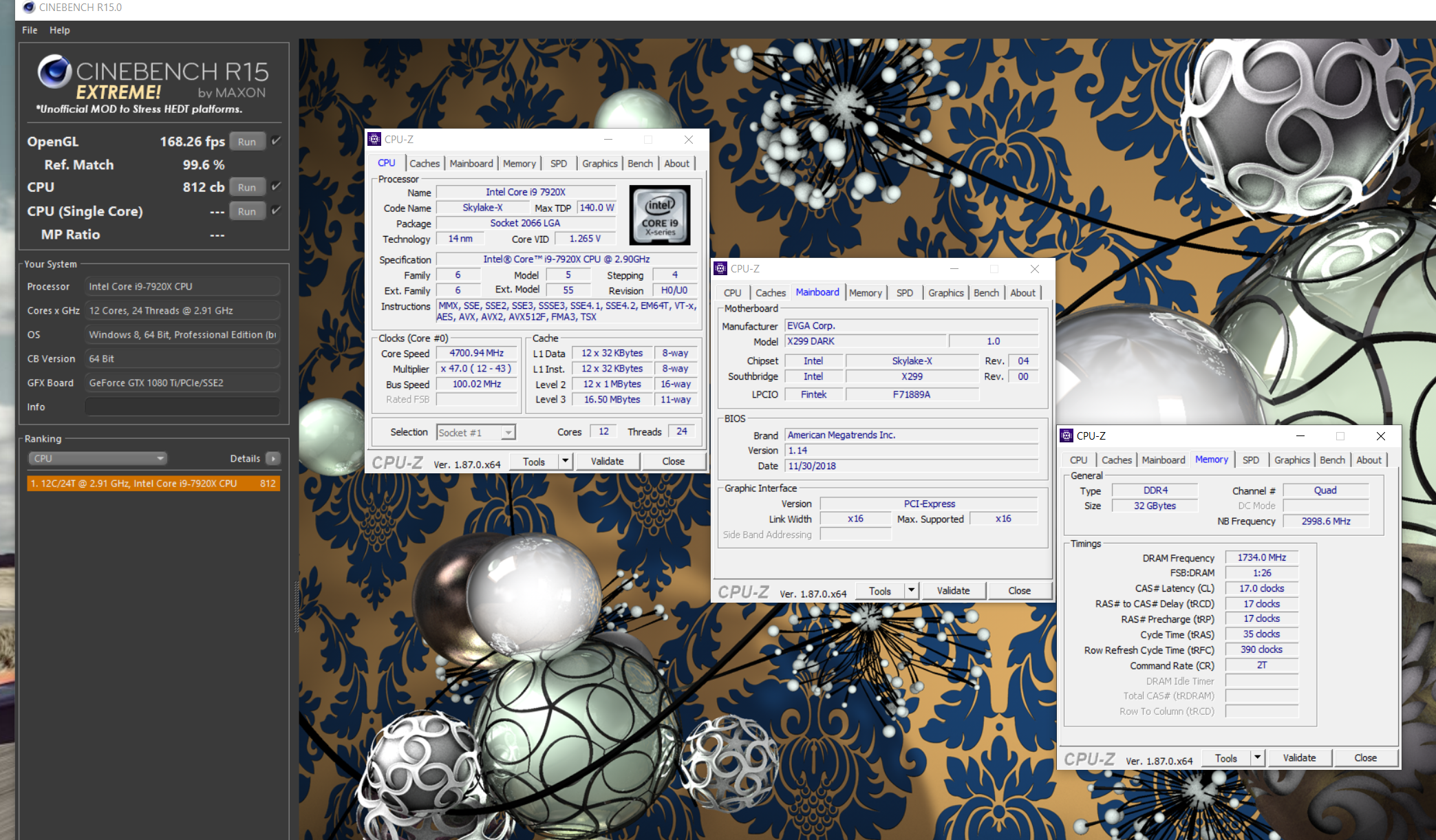The width and height of the screenshot is (1436, 840).
Task: Click the Memory Size value 32 GBytes
Action: click(1155, 506)
